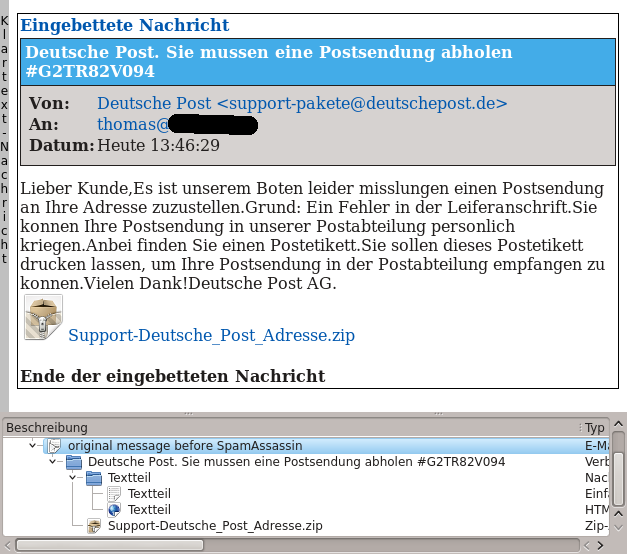Click the zip attachment package icon
627x554 pixels.
[x=43, y=317]
